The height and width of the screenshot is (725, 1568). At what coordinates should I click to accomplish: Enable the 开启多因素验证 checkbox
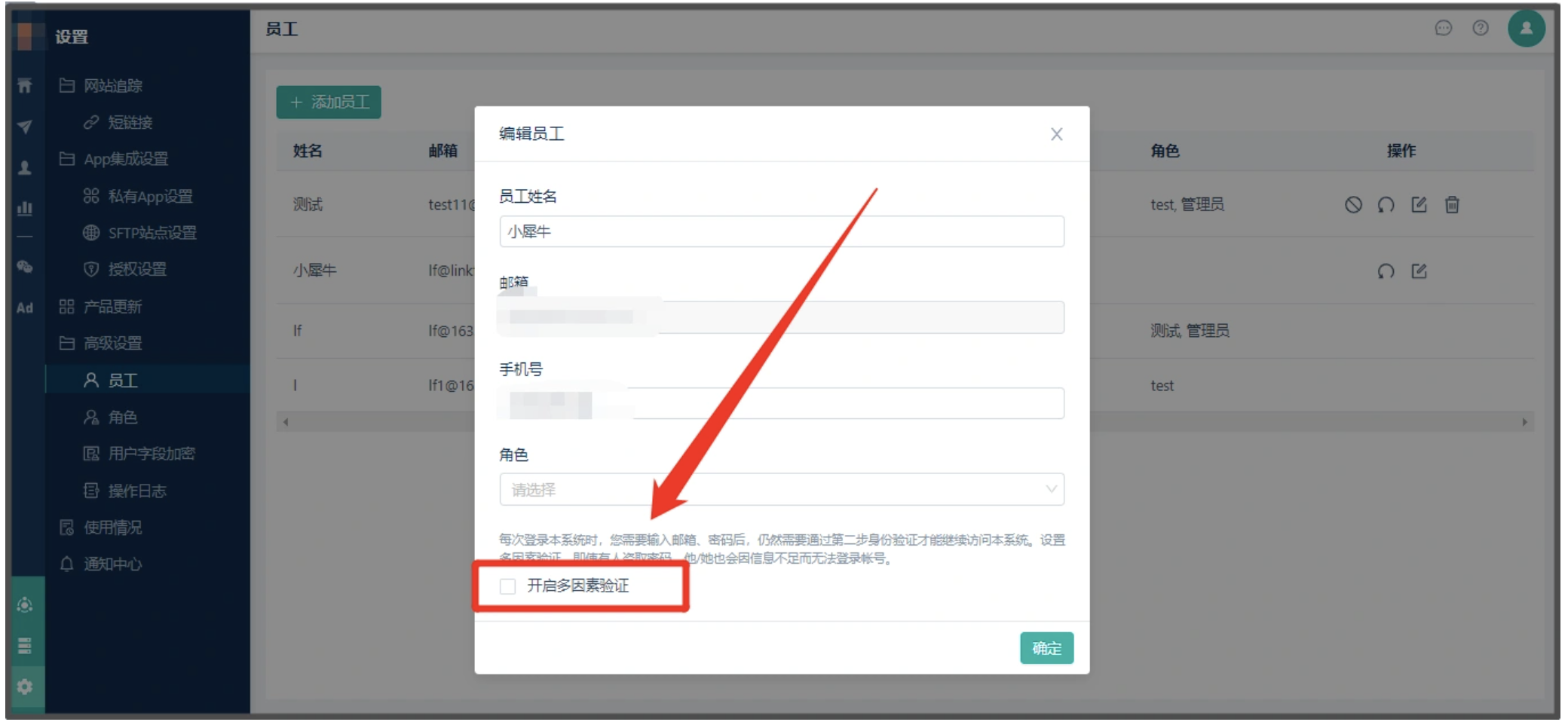pos(508,586)
